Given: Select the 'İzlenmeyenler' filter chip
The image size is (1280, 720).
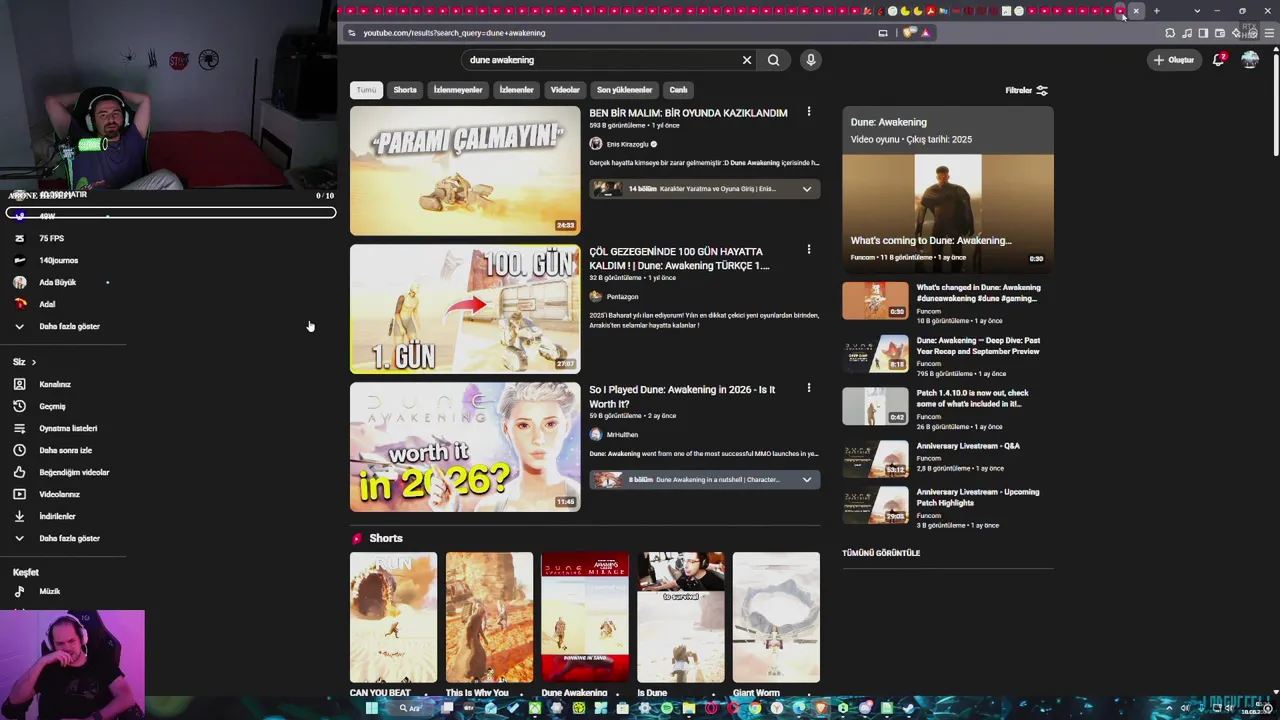Looking at the screenshot, I should [458, 90].
